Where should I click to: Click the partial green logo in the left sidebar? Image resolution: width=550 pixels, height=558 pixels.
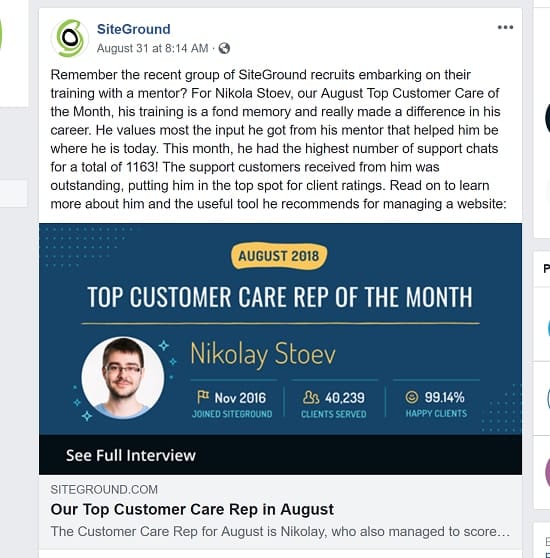pyautogui.click(x=1, y=35)
